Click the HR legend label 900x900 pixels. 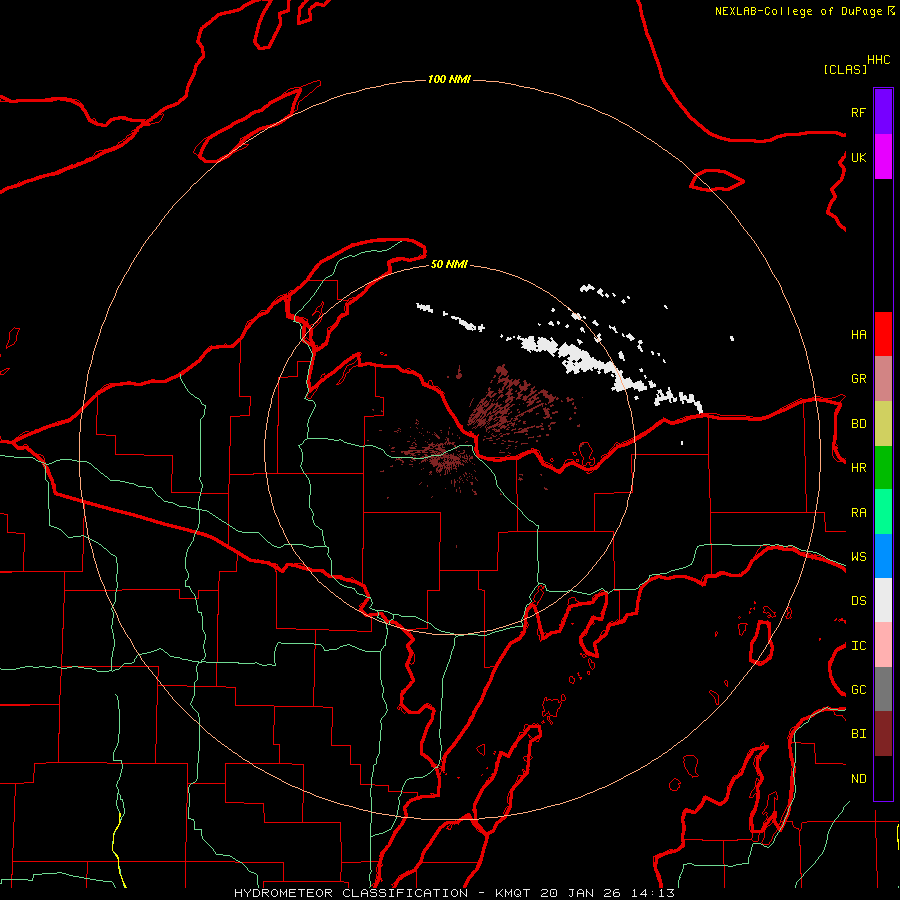tap(858, 468)
